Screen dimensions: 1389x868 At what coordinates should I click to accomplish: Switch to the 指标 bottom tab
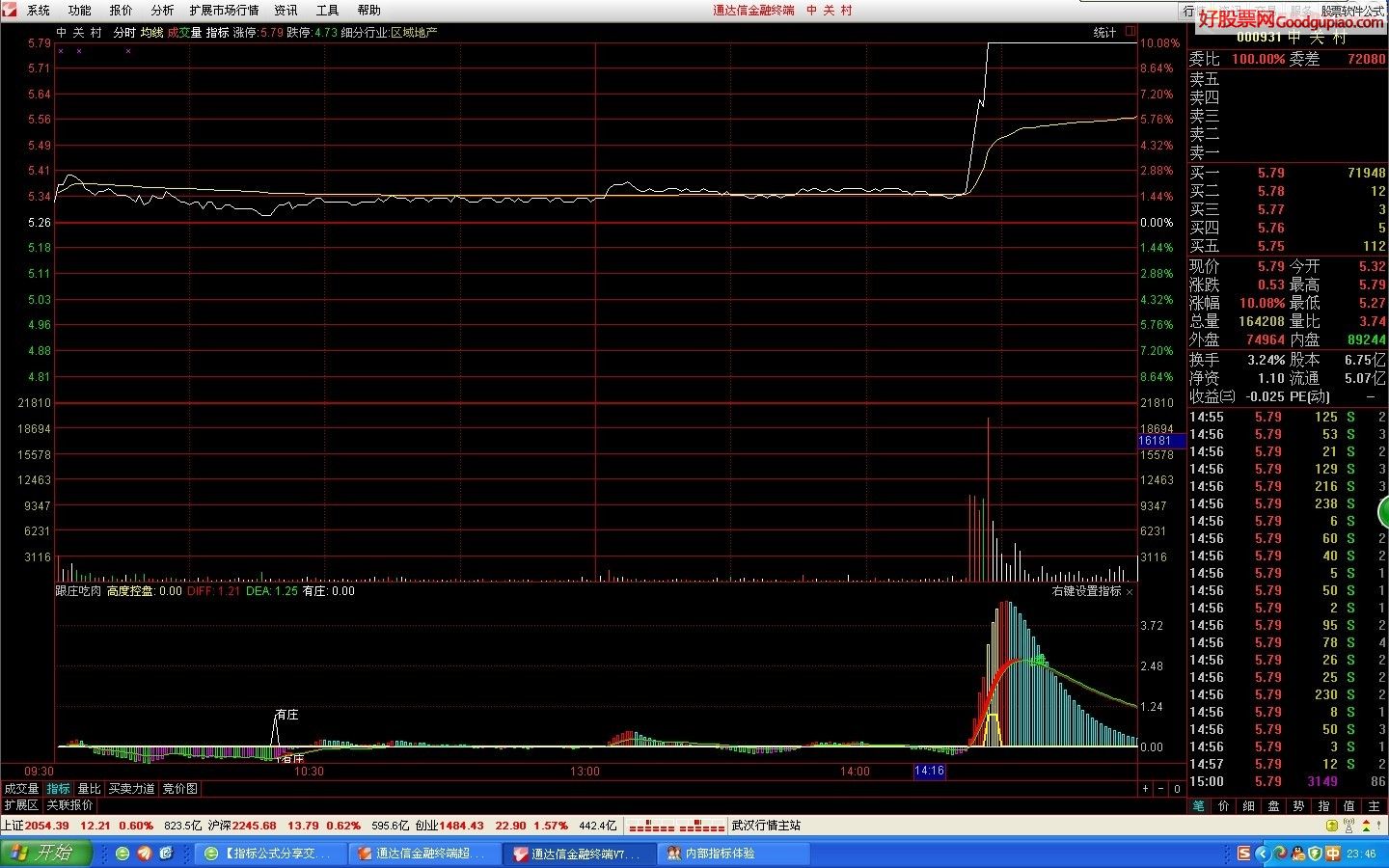pos(58,789)
